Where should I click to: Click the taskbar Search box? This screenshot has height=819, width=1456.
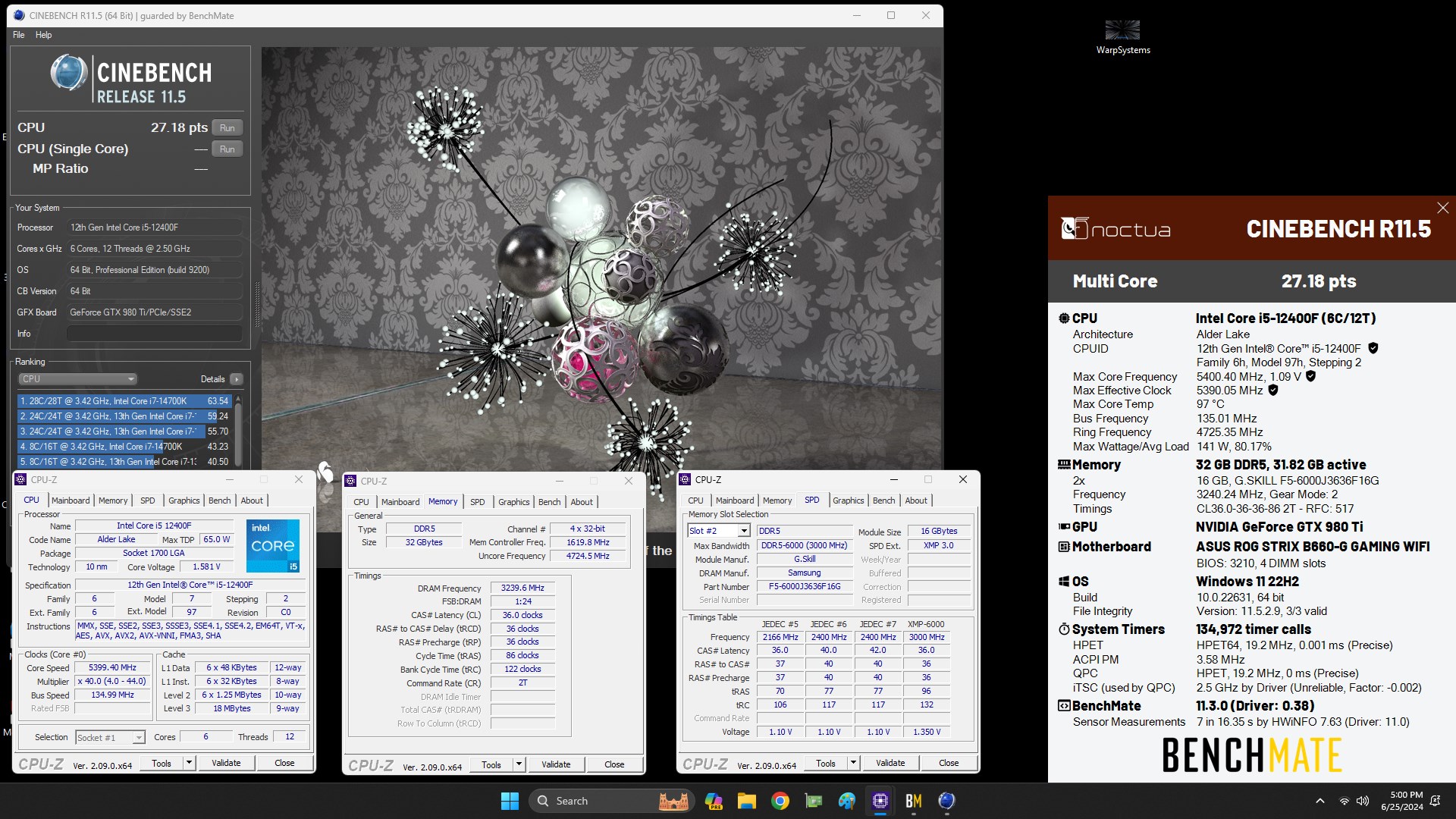point(611,801)
